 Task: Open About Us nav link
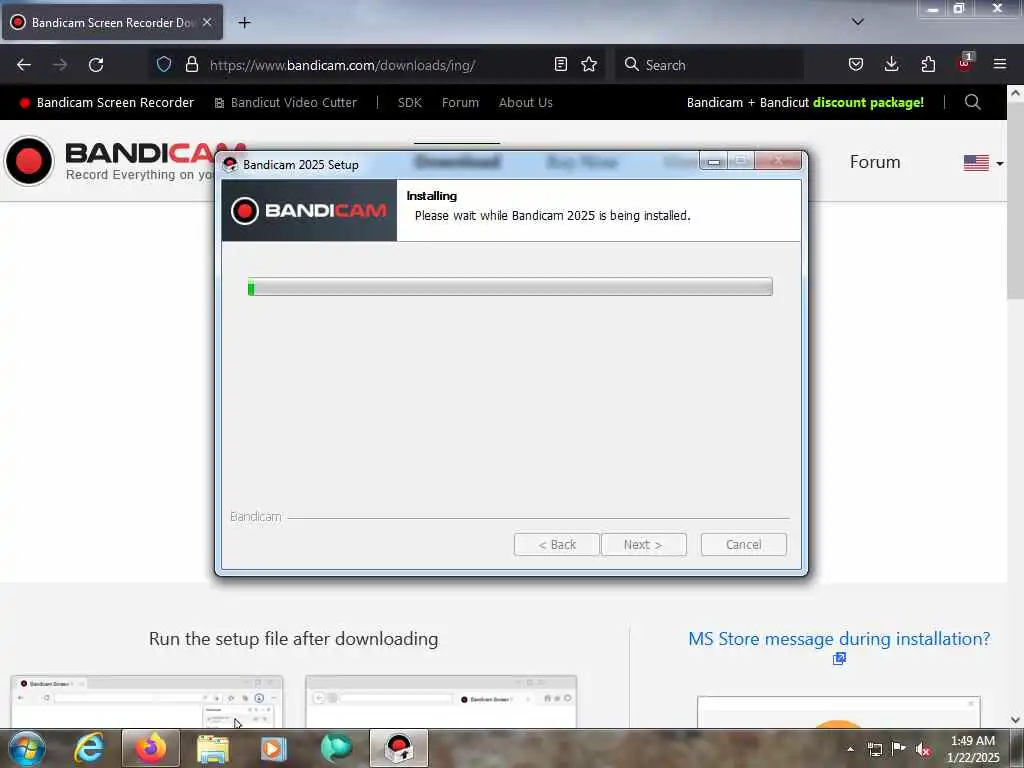pyautogui.click(x=526, y=103)
